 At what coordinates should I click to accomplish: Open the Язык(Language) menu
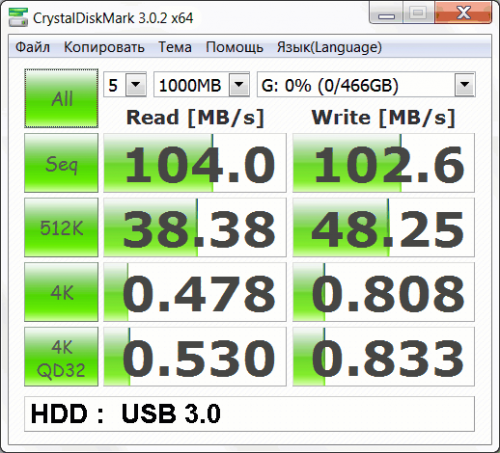coord(329,47)
